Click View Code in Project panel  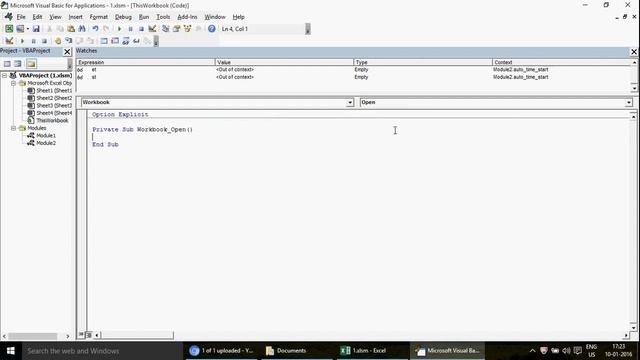7,64
